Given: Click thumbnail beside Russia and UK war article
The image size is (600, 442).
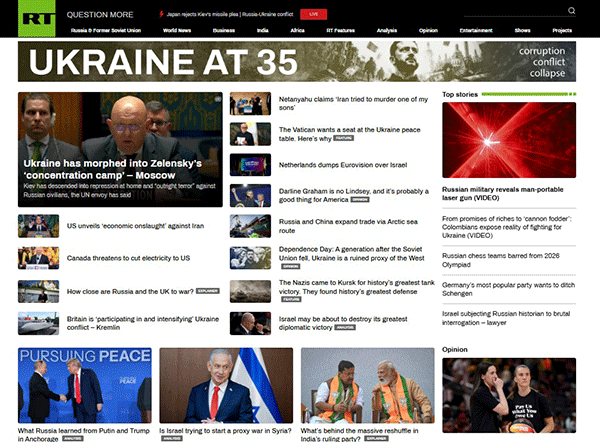Looking at the screenshot, I should [x=39, y=291].
